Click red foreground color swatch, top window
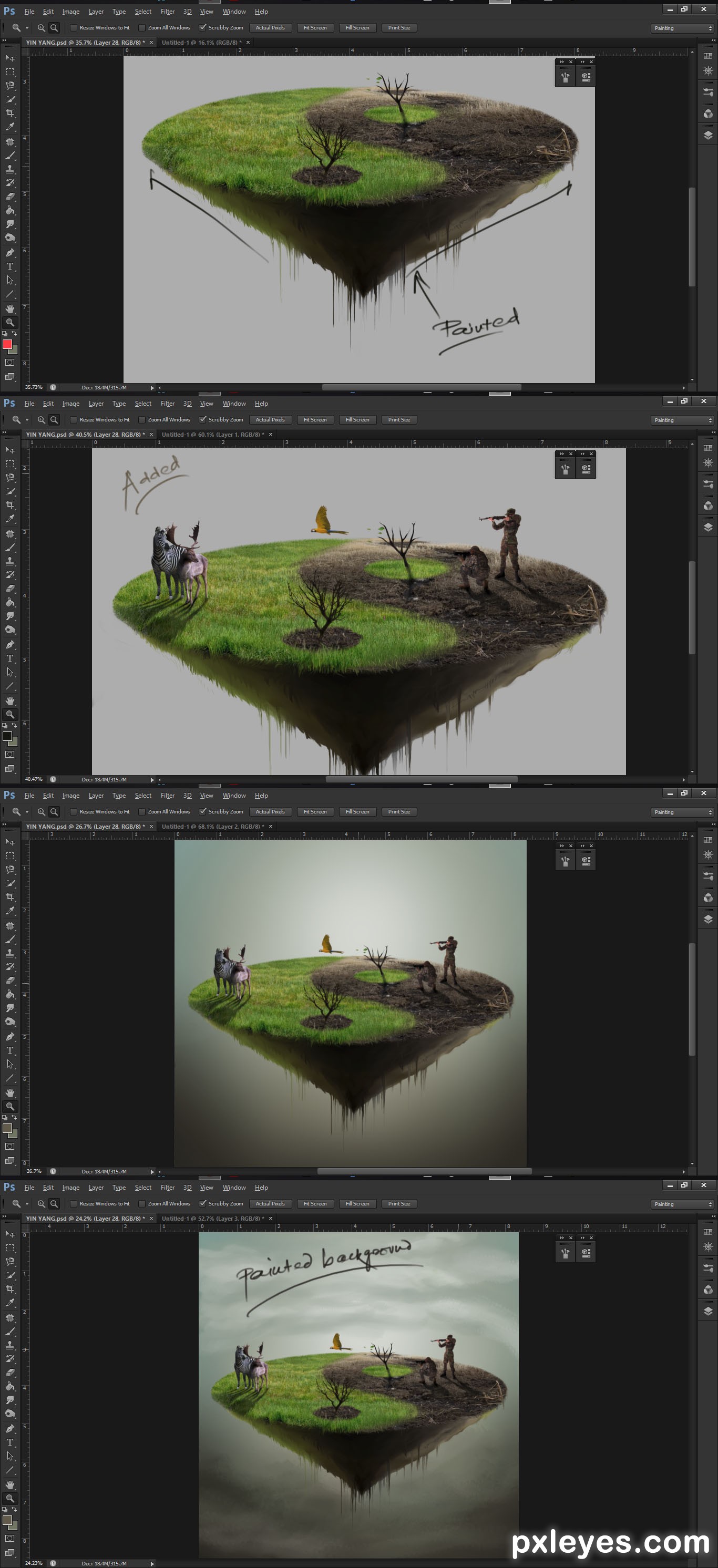This screenshot has width=718, height=1568. pyautogui.click(x=7, y=345)
